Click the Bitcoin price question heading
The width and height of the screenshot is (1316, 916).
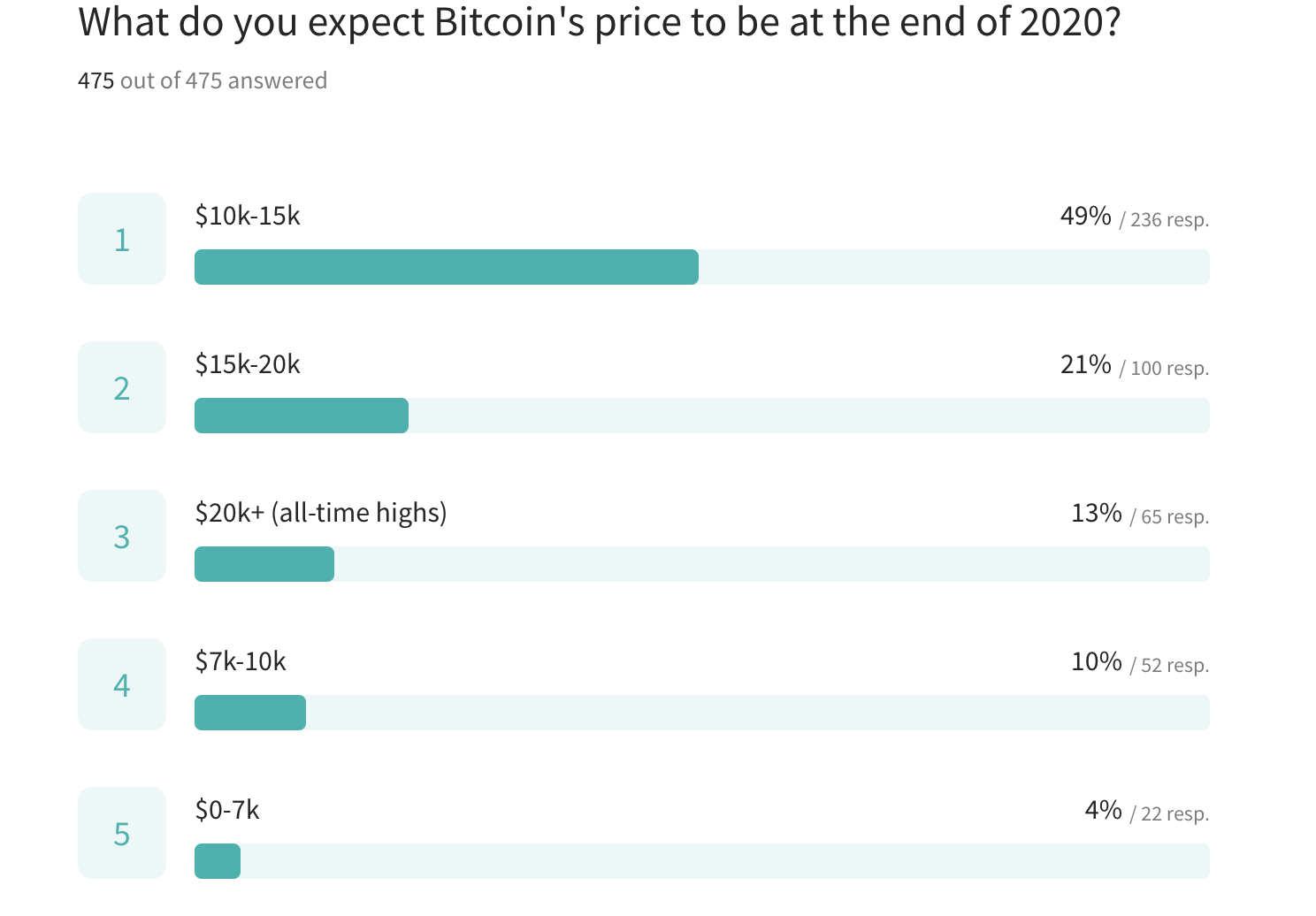pos(600,22)
